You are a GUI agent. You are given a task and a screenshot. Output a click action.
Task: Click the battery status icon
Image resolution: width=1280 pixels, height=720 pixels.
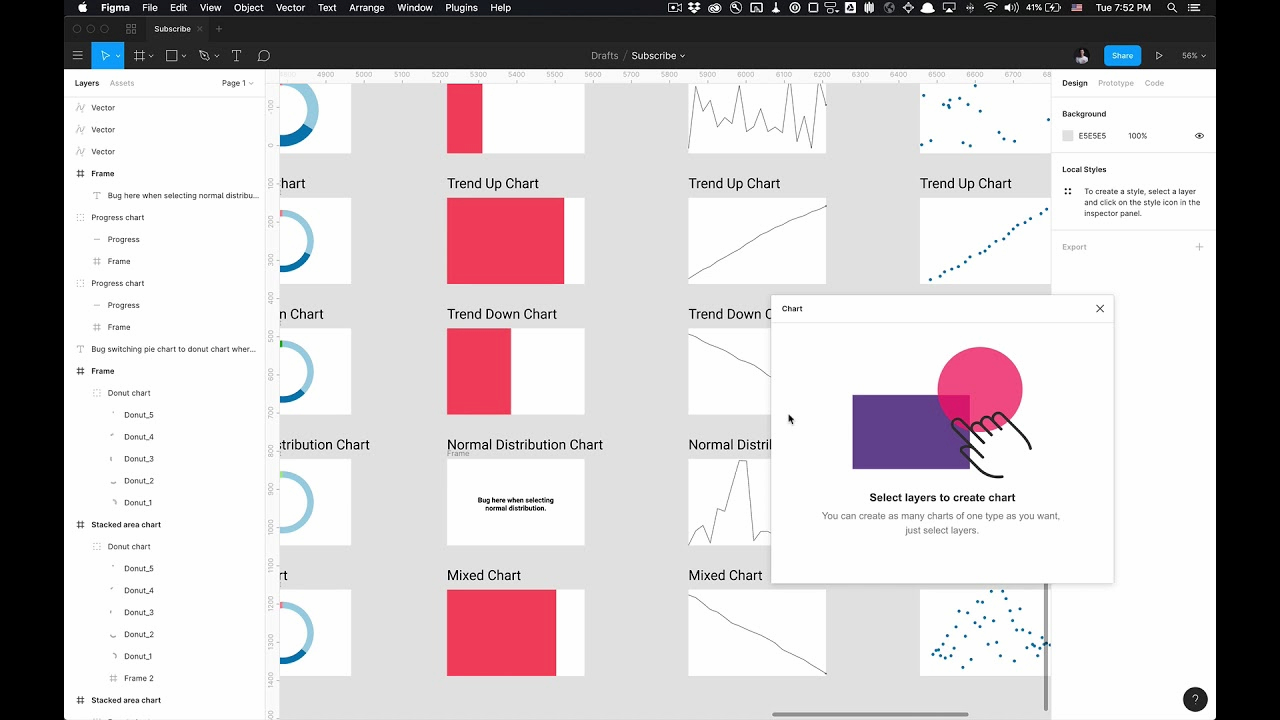coord(1052,7)
